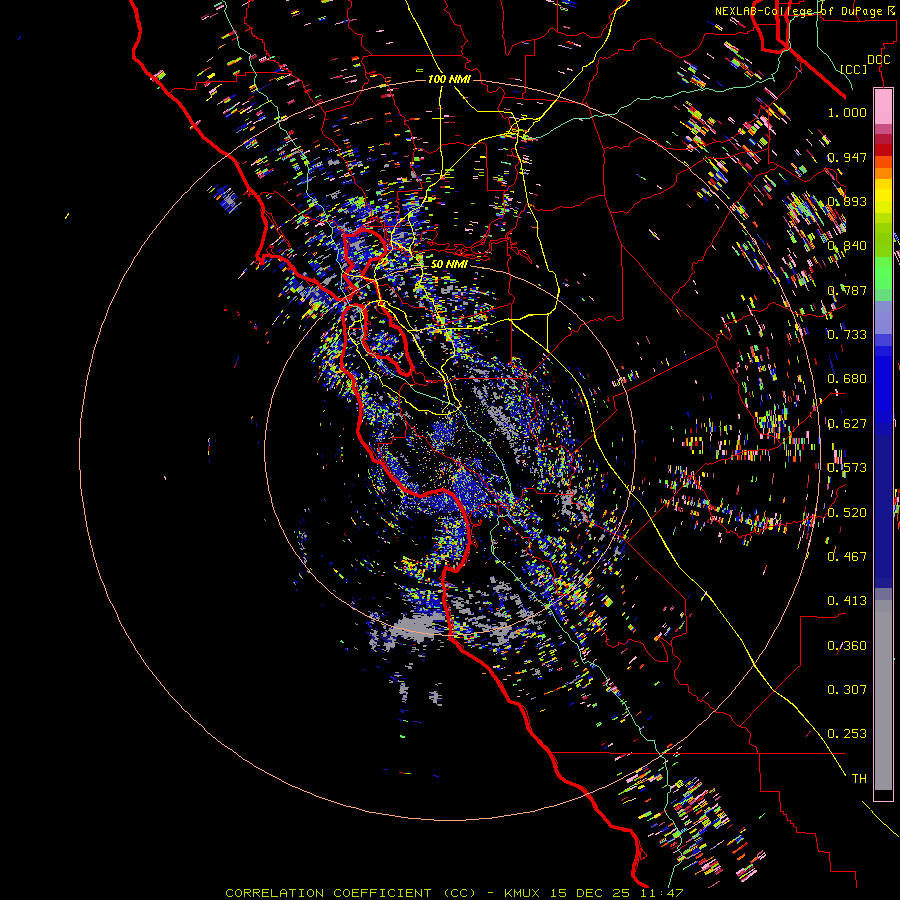Click the 100 NMI range ring label
The width and height of the screenshot is (900, 900).
pyautogui.click(x=449, y=79)
